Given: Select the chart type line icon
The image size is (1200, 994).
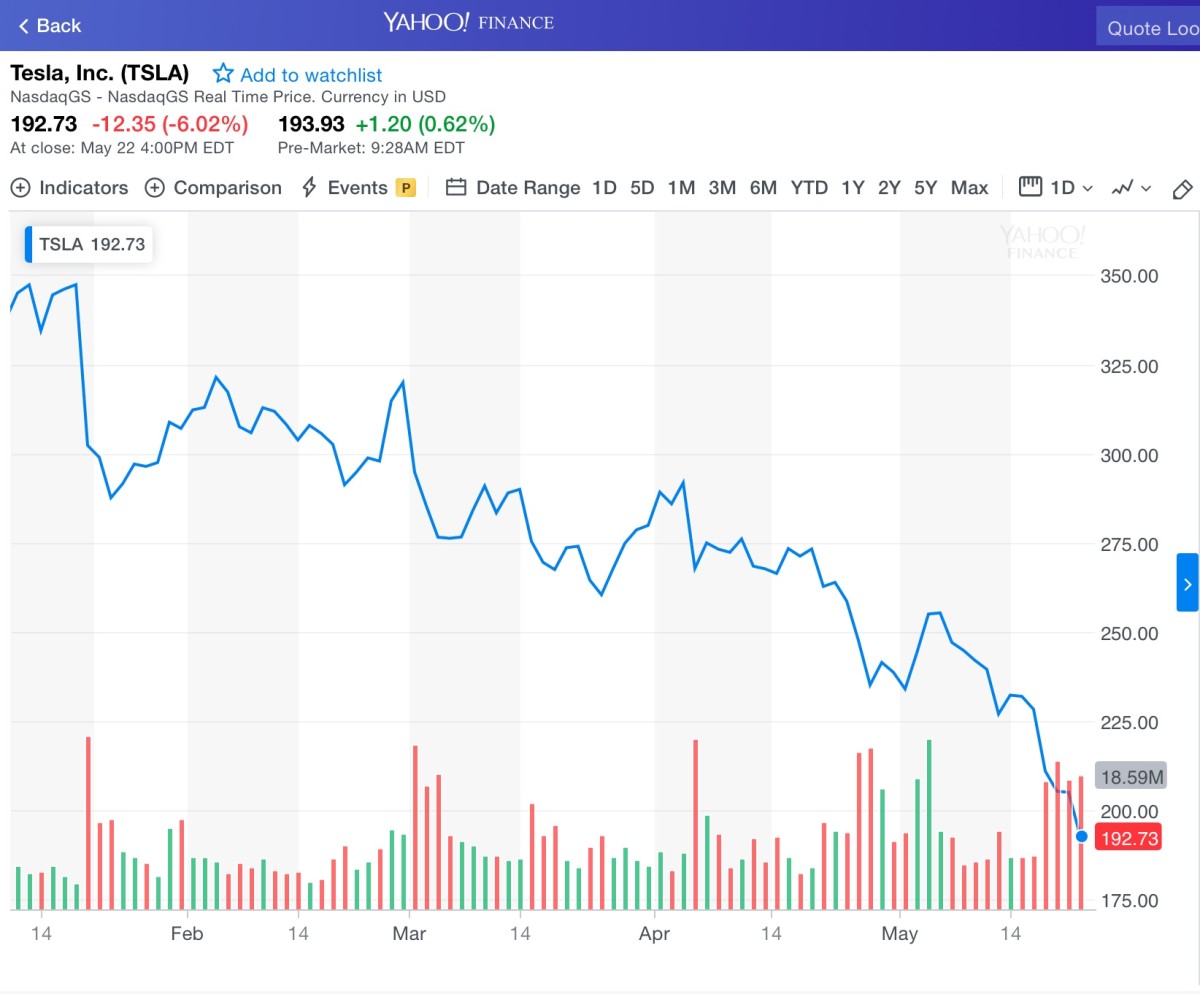Looking at the screenshot, I should (1123, 188).
